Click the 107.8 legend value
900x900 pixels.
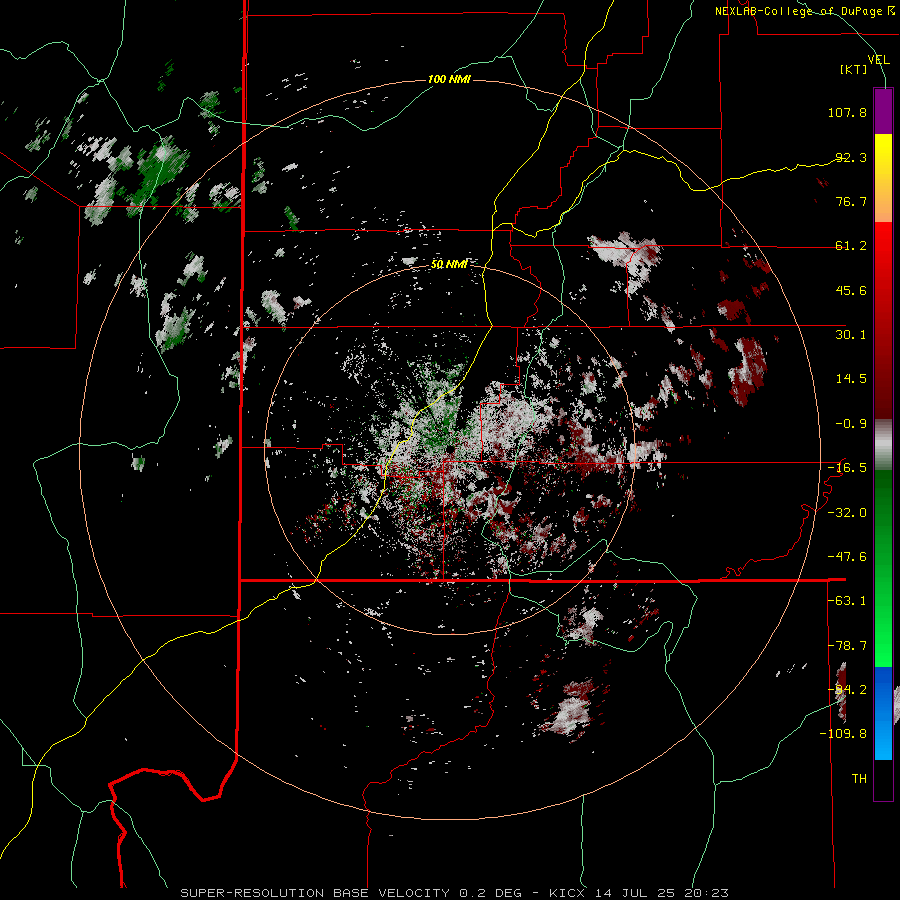847,112
